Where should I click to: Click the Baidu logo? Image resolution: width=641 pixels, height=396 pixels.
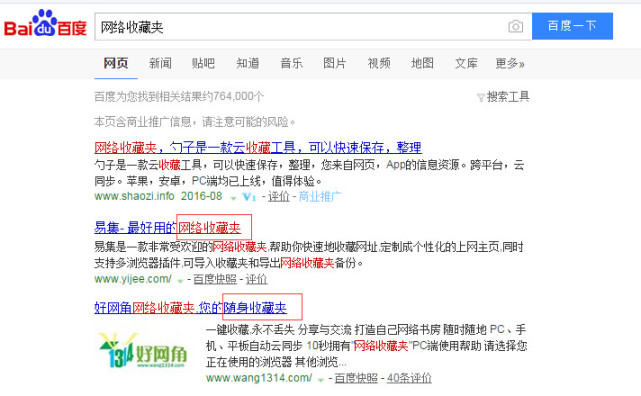click(45, 24)
